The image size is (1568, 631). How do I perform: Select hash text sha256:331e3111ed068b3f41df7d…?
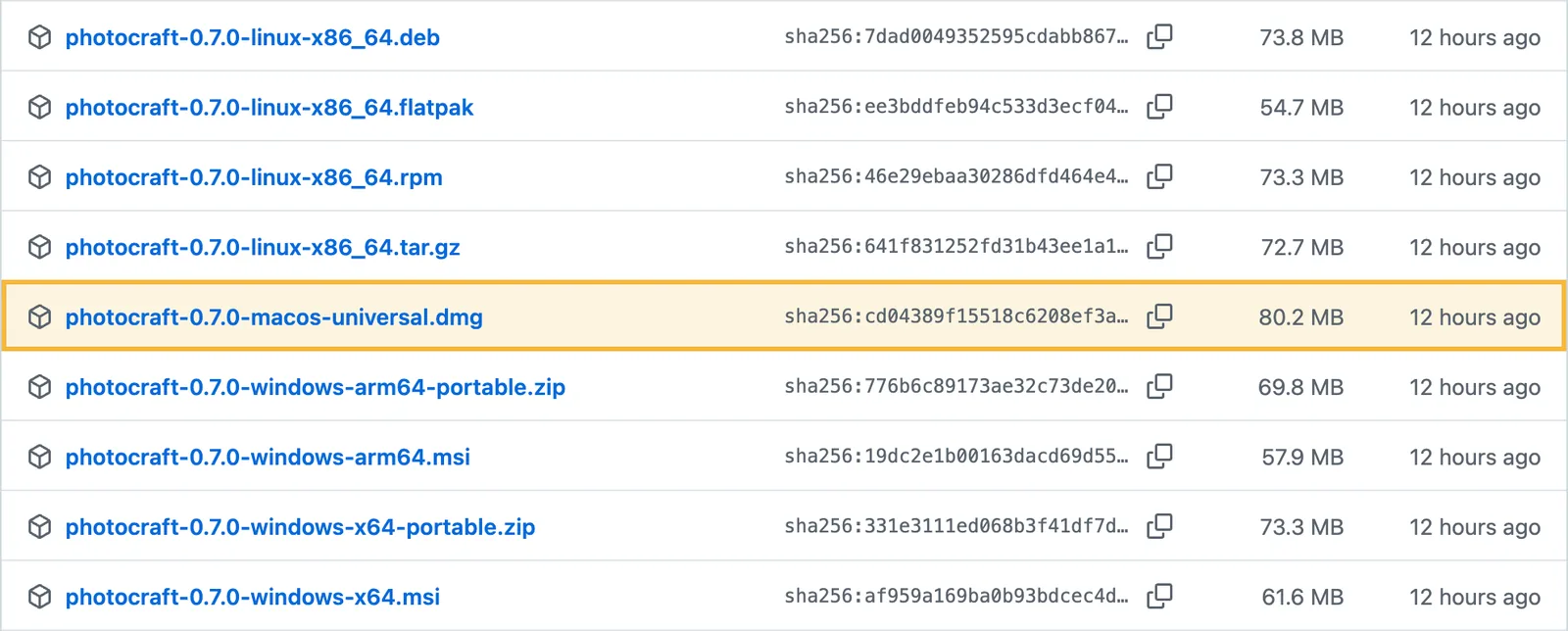point(956,526)
